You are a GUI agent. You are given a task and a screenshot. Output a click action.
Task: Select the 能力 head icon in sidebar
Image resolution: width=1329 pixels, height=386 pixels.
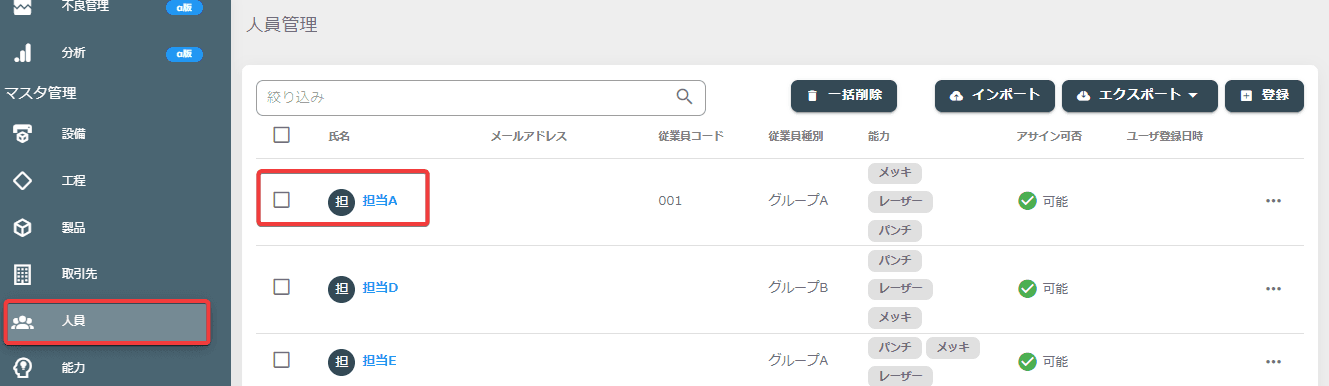pos(22,367)
